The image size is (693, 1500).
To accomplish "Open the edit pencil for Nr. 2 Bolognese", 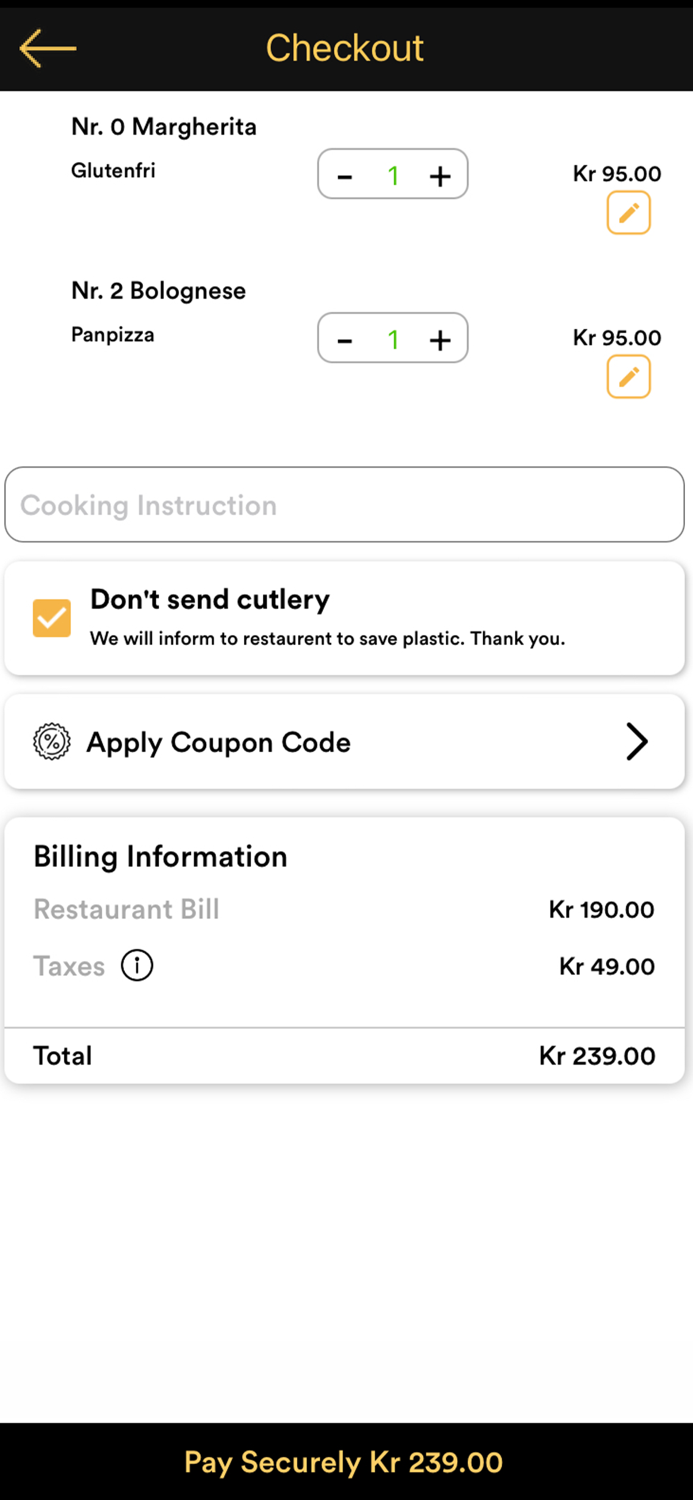I will pyautogui.click(x=628, y=377).
